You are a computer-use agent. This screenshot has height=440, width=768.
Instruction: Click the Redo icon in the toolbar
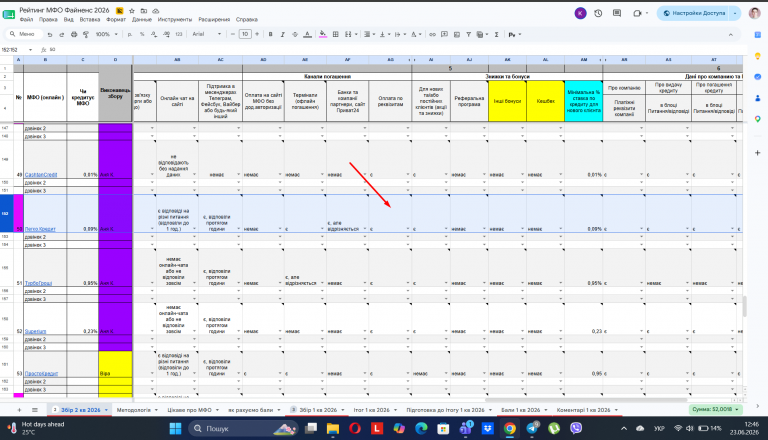click(62, 34)
